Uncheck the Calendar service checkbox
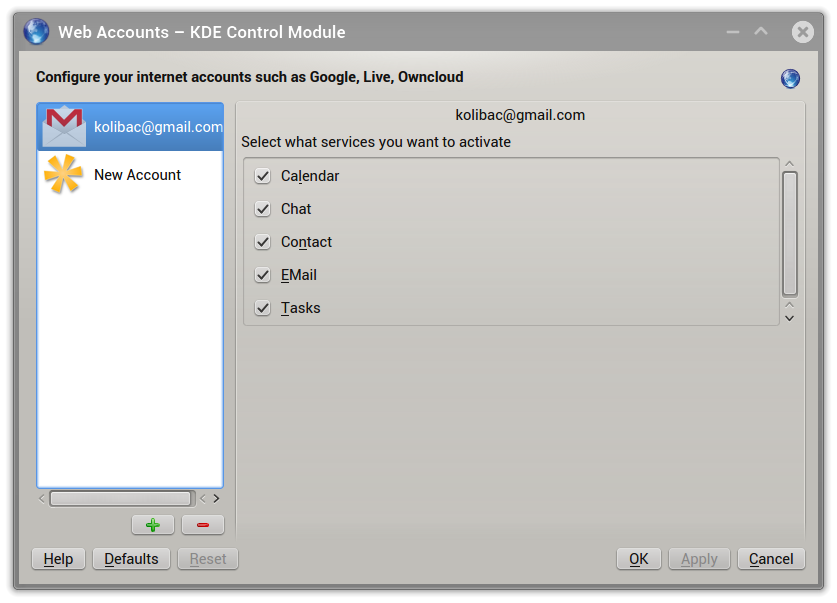The height and width of the screenshot is (603, 837). click(263, 176)
